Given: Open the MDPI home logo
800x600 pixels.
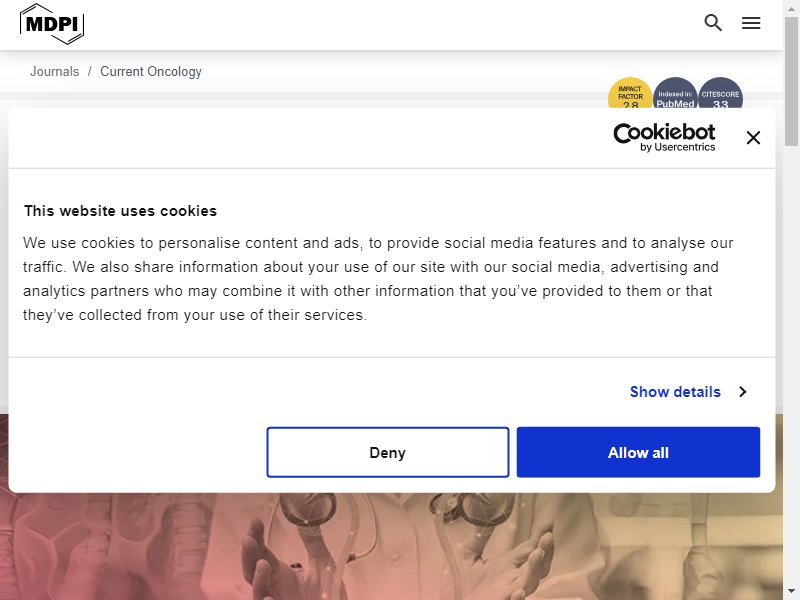Looking at the screenshot, I should [52, 24].
